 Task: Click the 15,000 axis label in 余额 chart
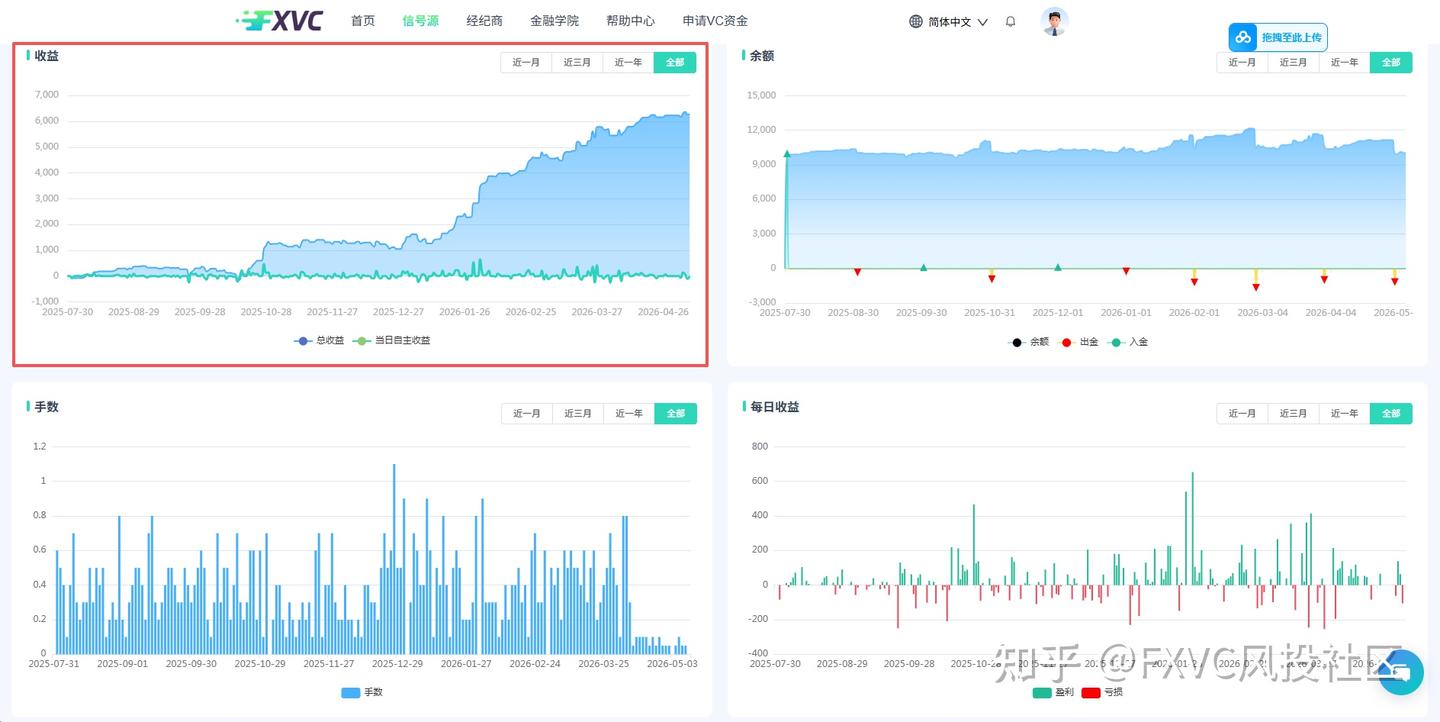tap(762, 95)
